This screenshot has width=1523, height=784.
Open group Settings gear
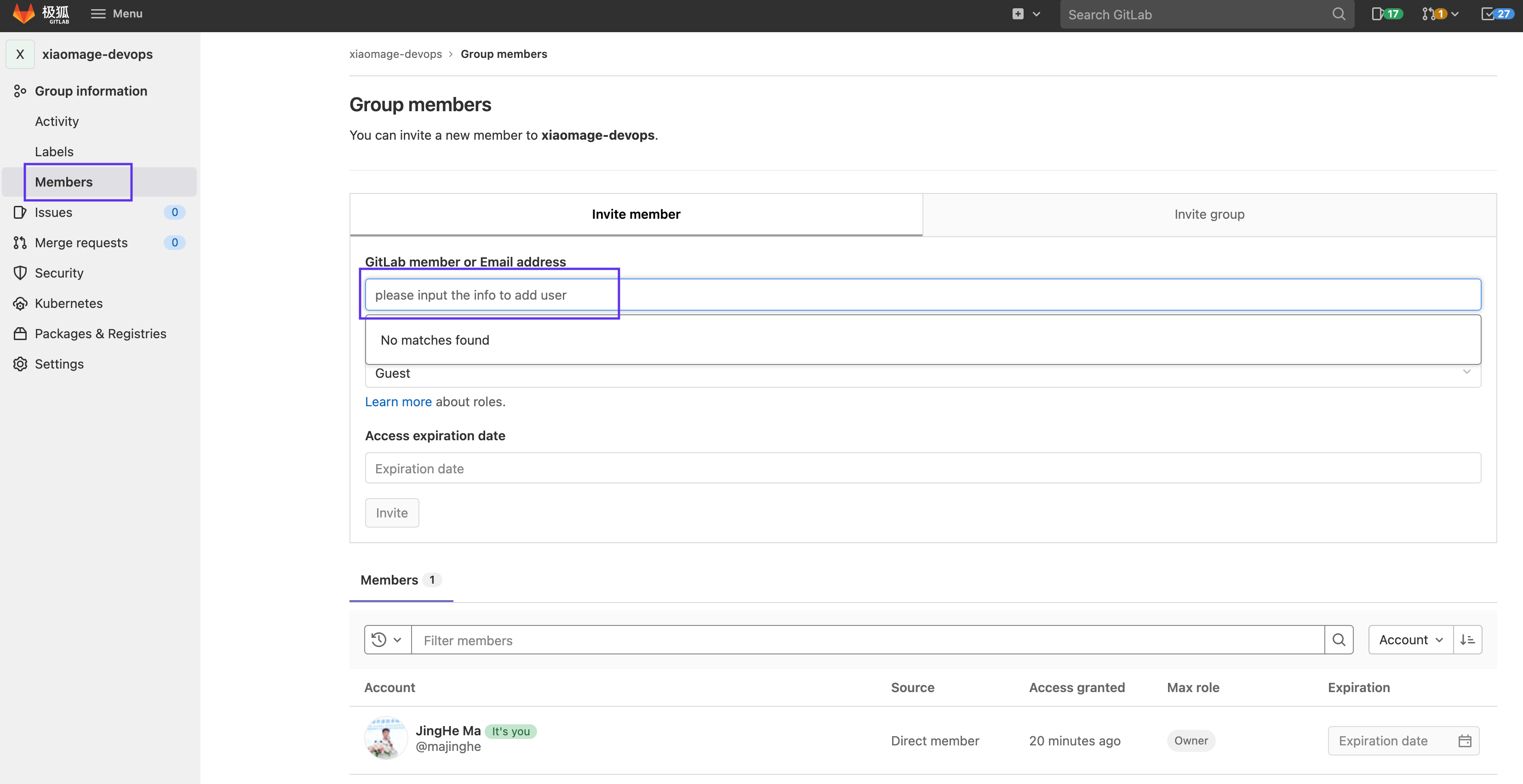click(59, 364)
